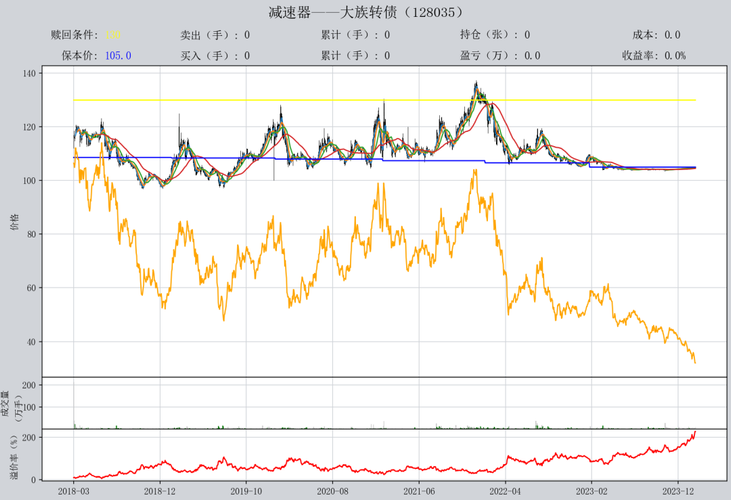Click the 2022-04 x-axis tick label

click(x=505, y=491)
